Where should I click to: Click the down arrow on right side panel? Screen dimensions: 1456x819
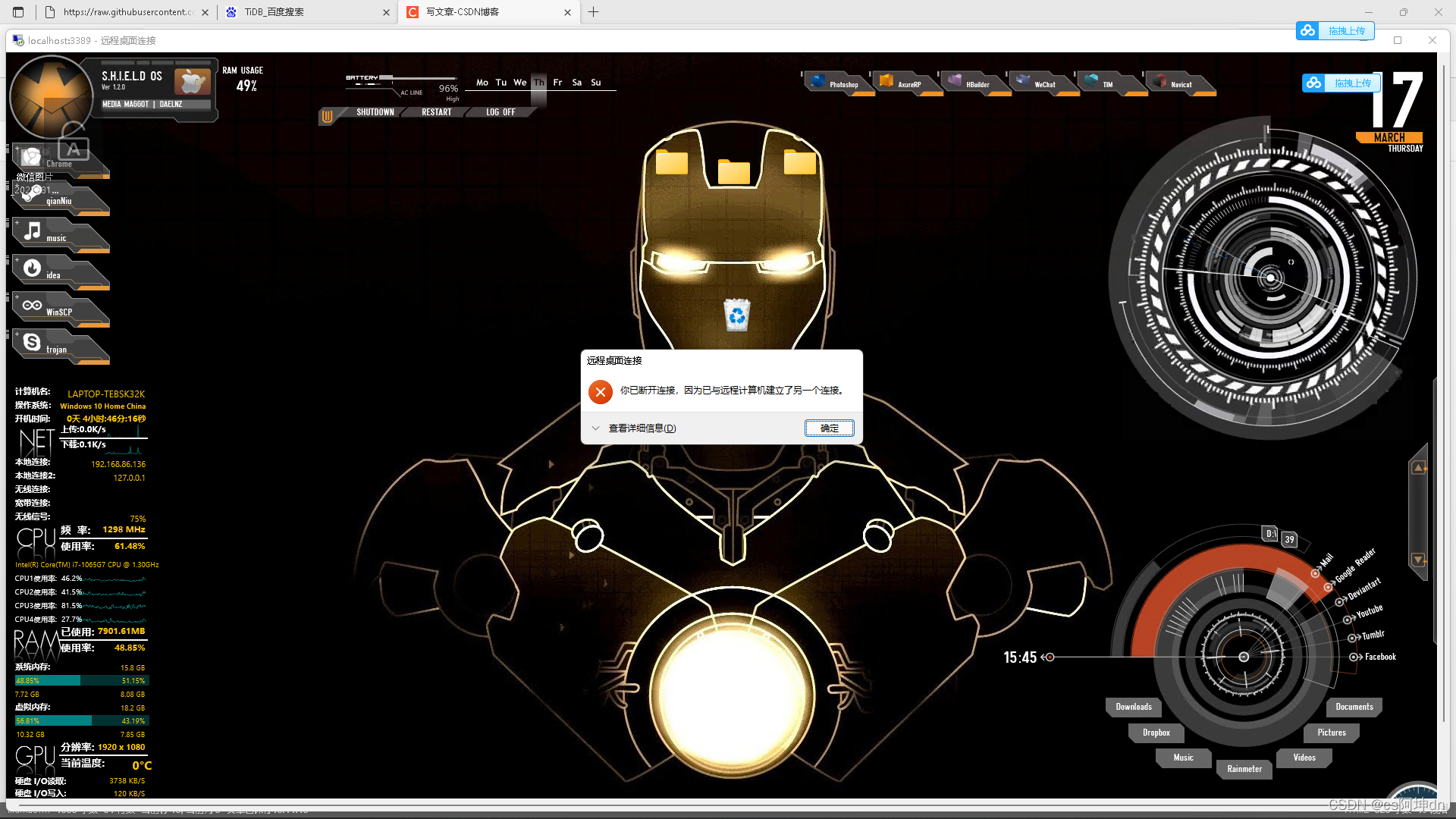(1418, 560)
